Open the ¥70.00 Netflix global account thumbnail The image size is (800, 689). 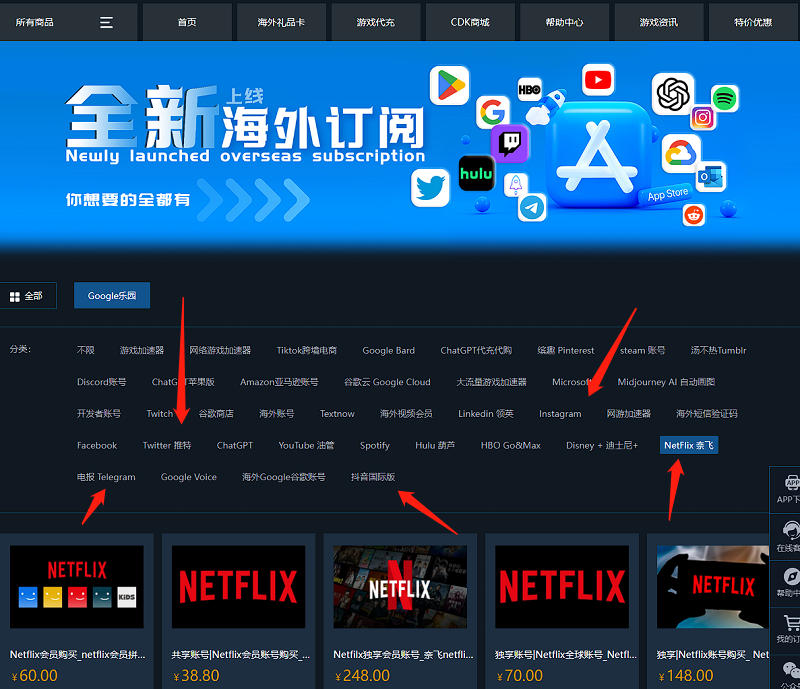pyautogui.click(x=562, y=587)
